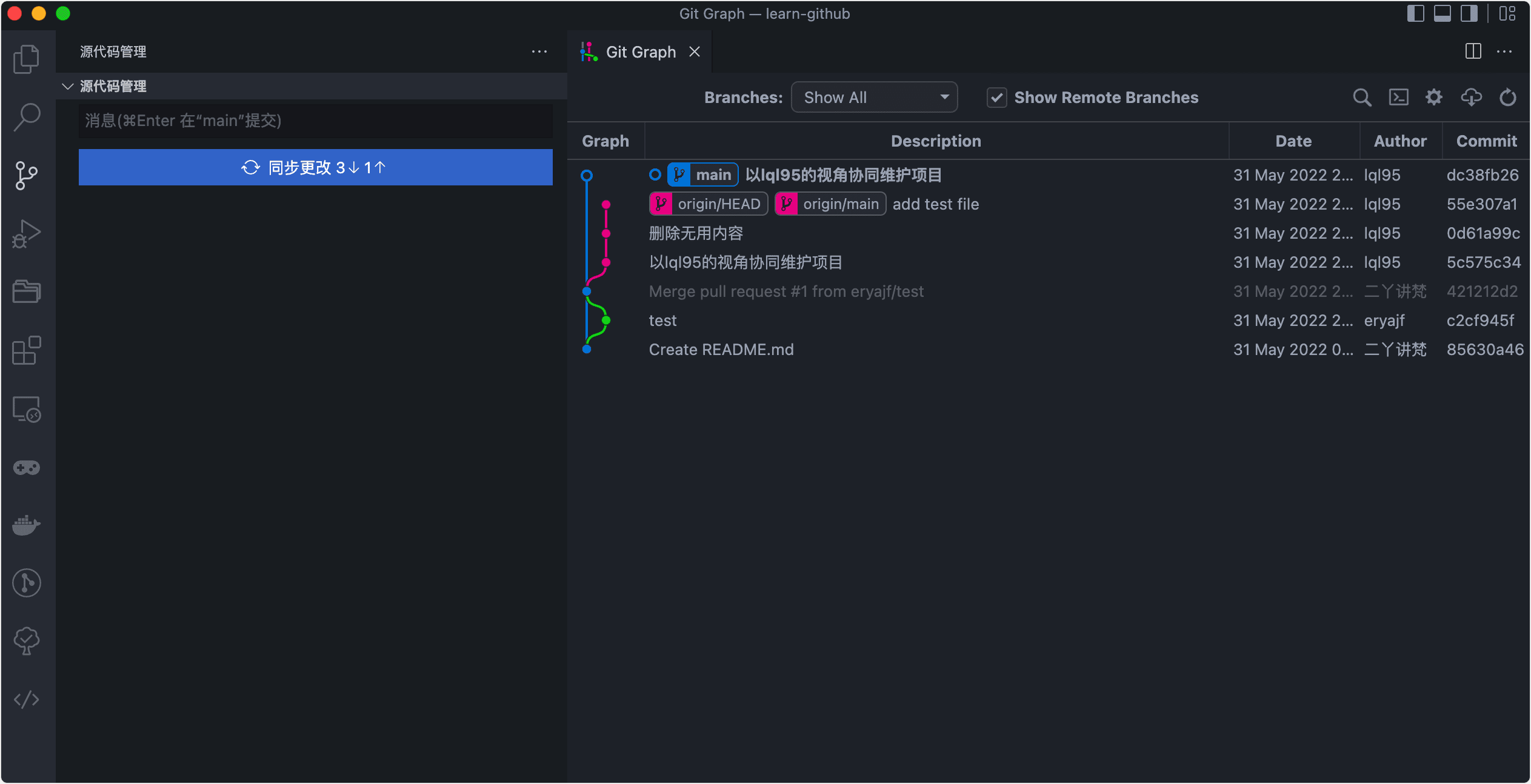
Task: Select the '删除无用内容' commit row
Action: [x=1049, y=233]
